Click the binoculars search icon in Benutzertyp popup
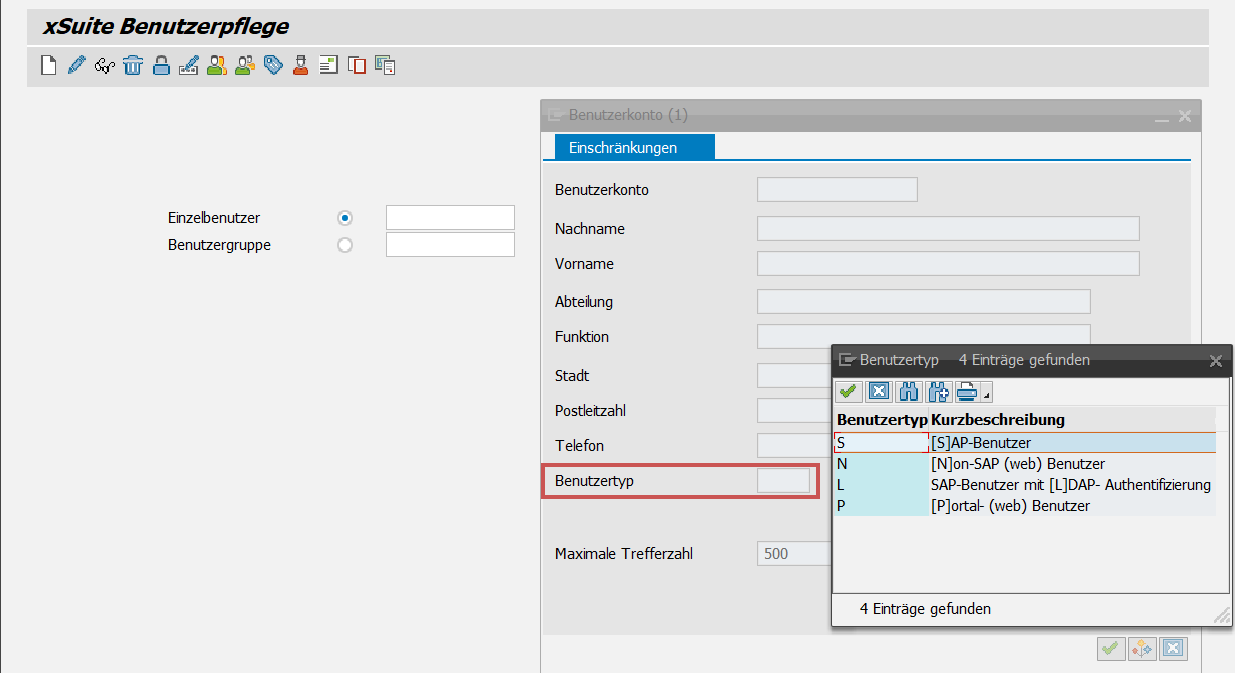 click(909, 391)
